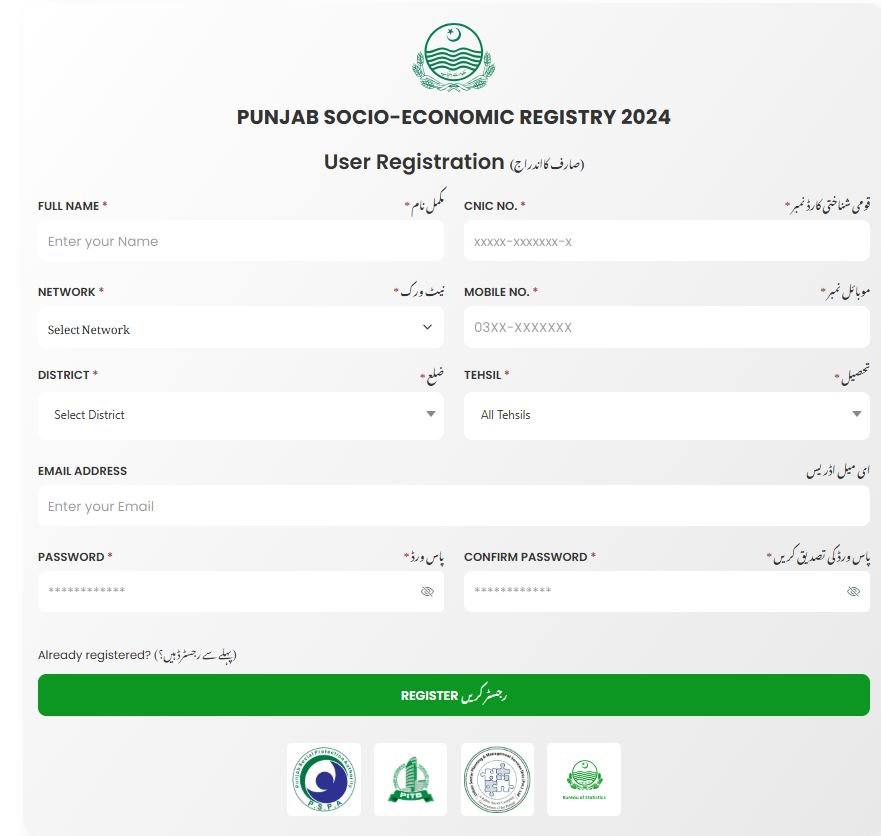Click the Punjab government emblem at the top

(x=455, y=57)
